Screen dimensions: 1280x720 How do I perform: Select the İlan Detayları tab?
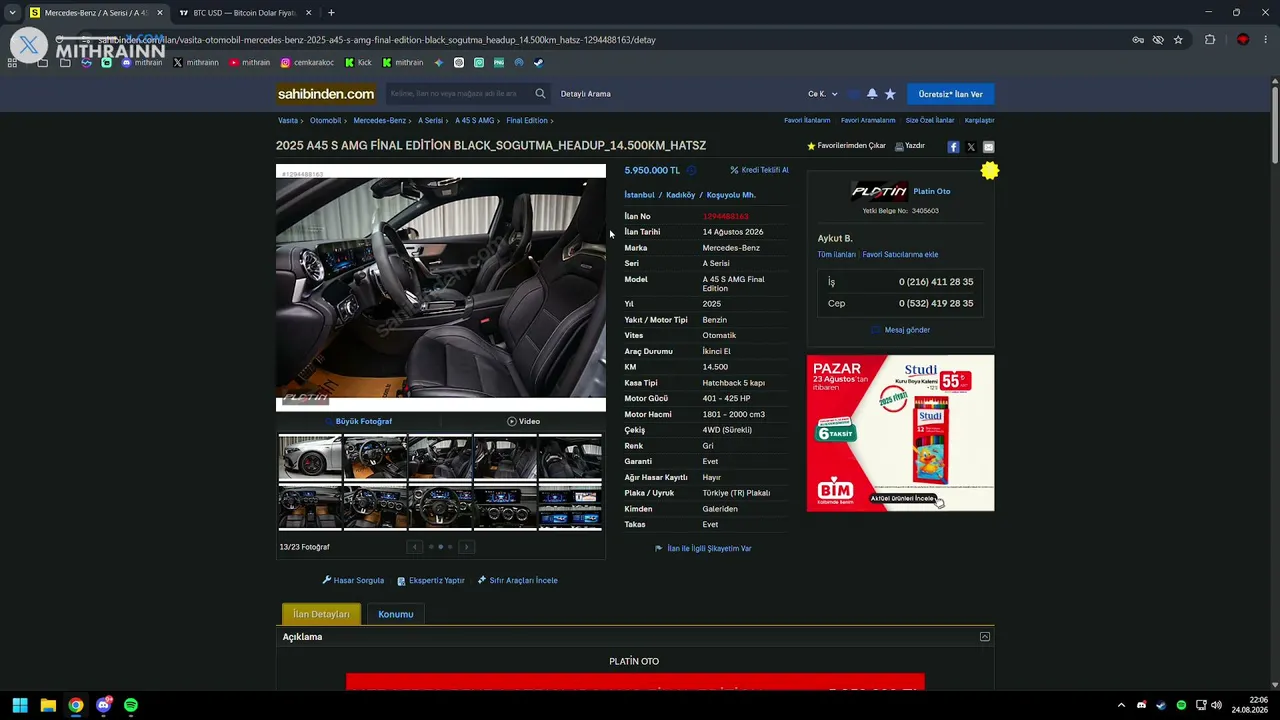click(x=321, y=614)
